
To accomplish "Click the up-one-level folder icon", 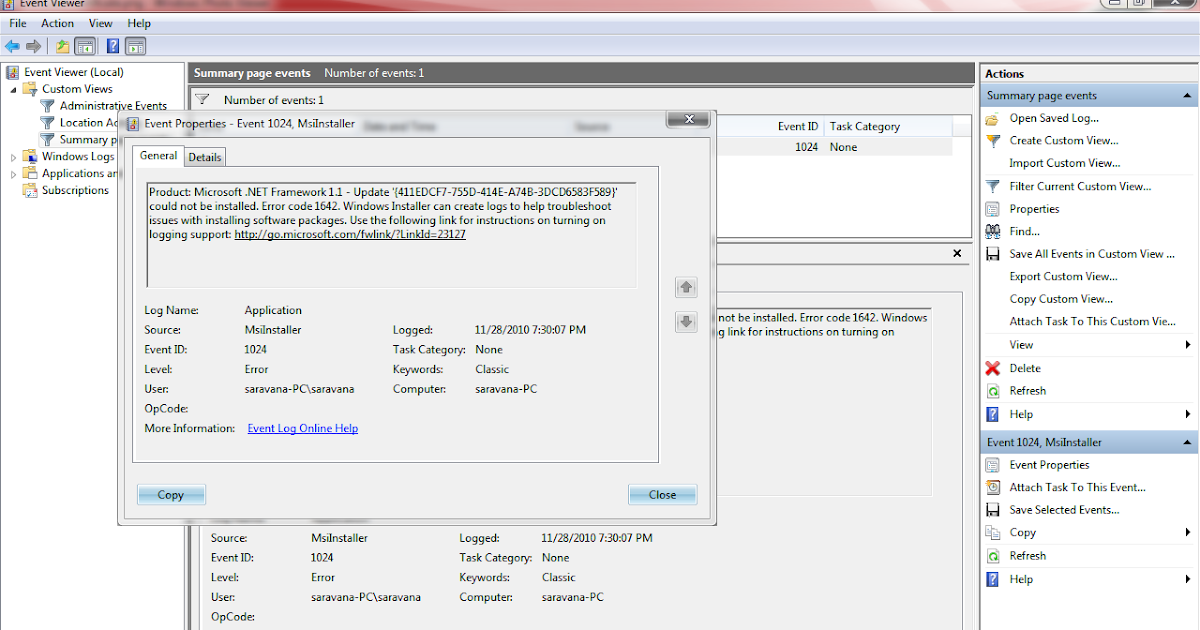I will pyautogui.click(x=63, y=46).
